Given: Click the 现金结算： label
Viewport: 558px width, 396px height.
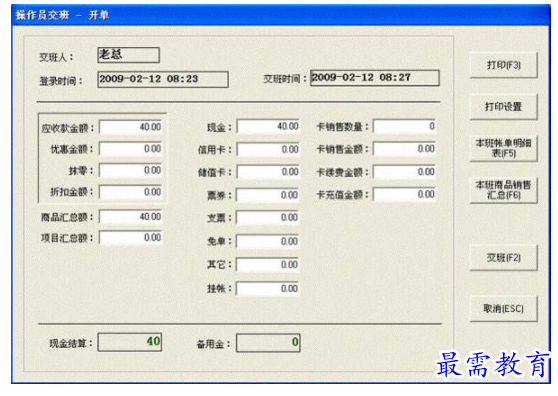Looking at the screenshot, I should point(71,344).
